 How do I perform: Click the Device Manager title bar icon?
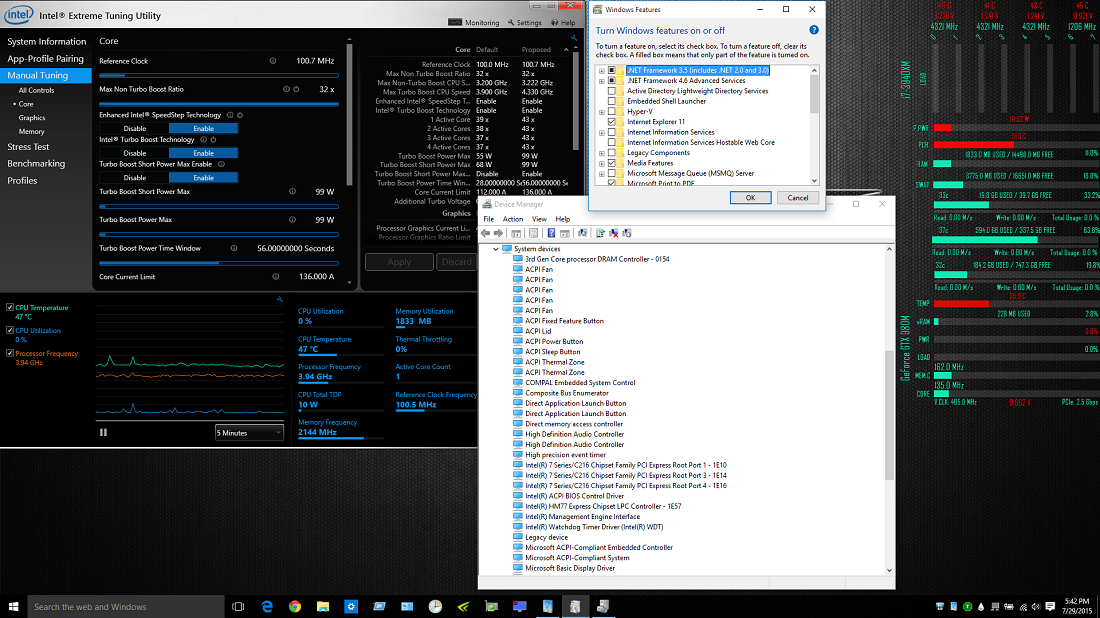tap(487, 204)
